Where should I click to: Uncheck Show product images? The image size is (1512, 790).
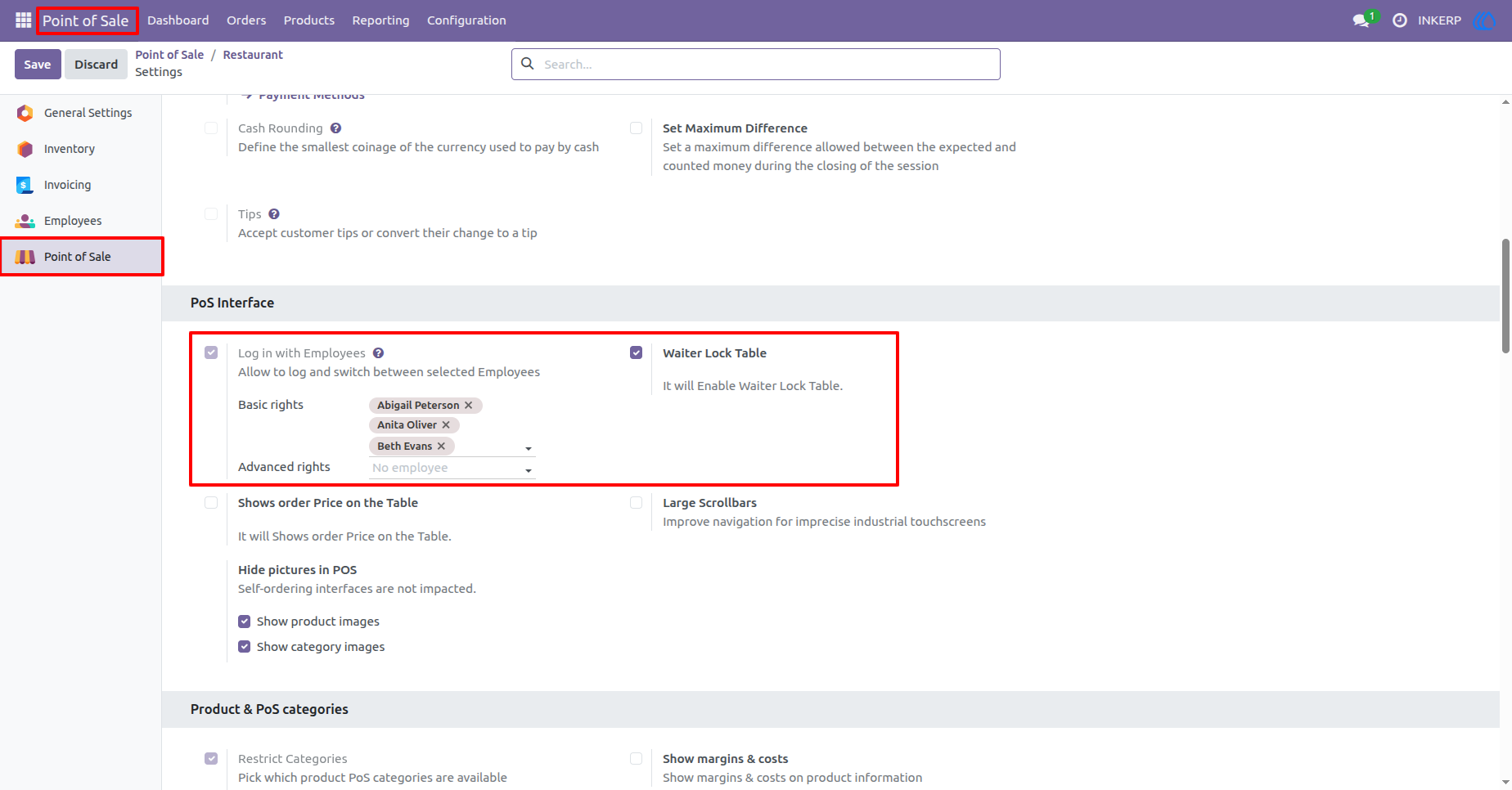[244, 622]
